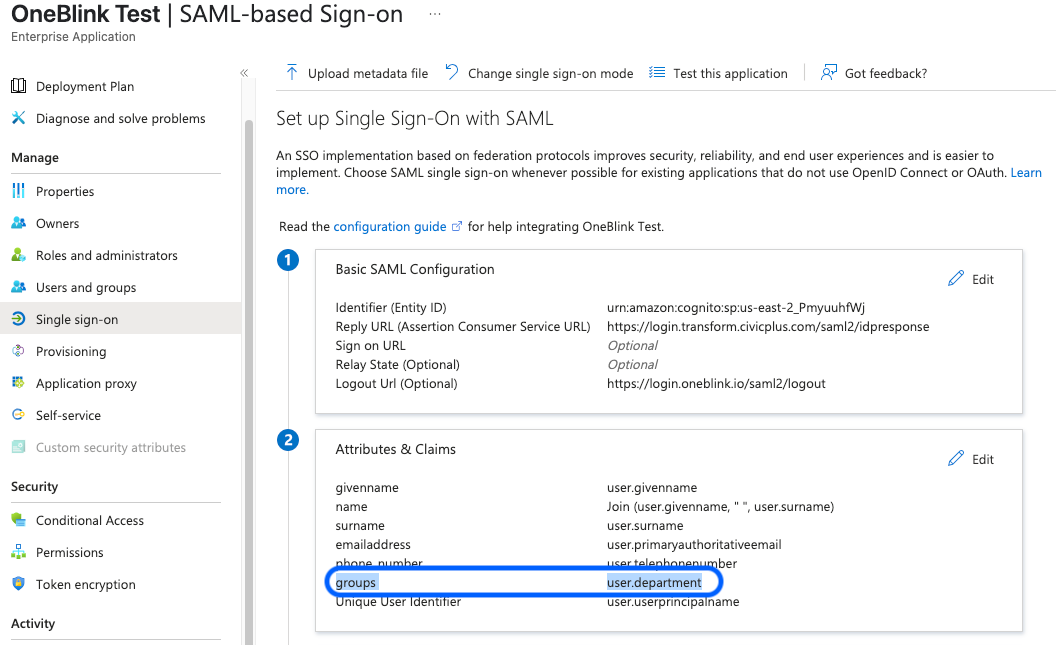Open Deployment Plan menu item
Image resolution: width=1056 pixels, height=645 pixels.
click(85, 86)
